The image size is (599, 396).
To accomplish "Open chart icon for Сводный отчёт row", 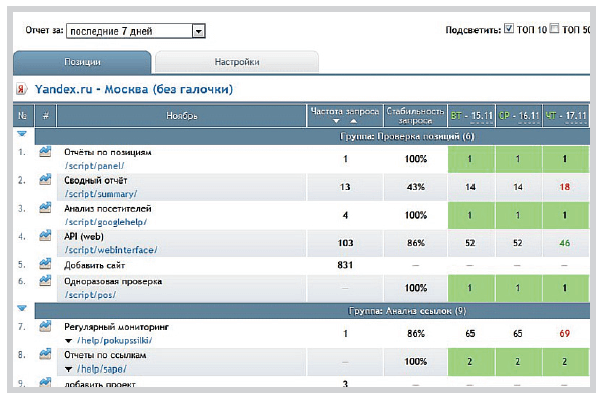I will click(x=45, y=179).
